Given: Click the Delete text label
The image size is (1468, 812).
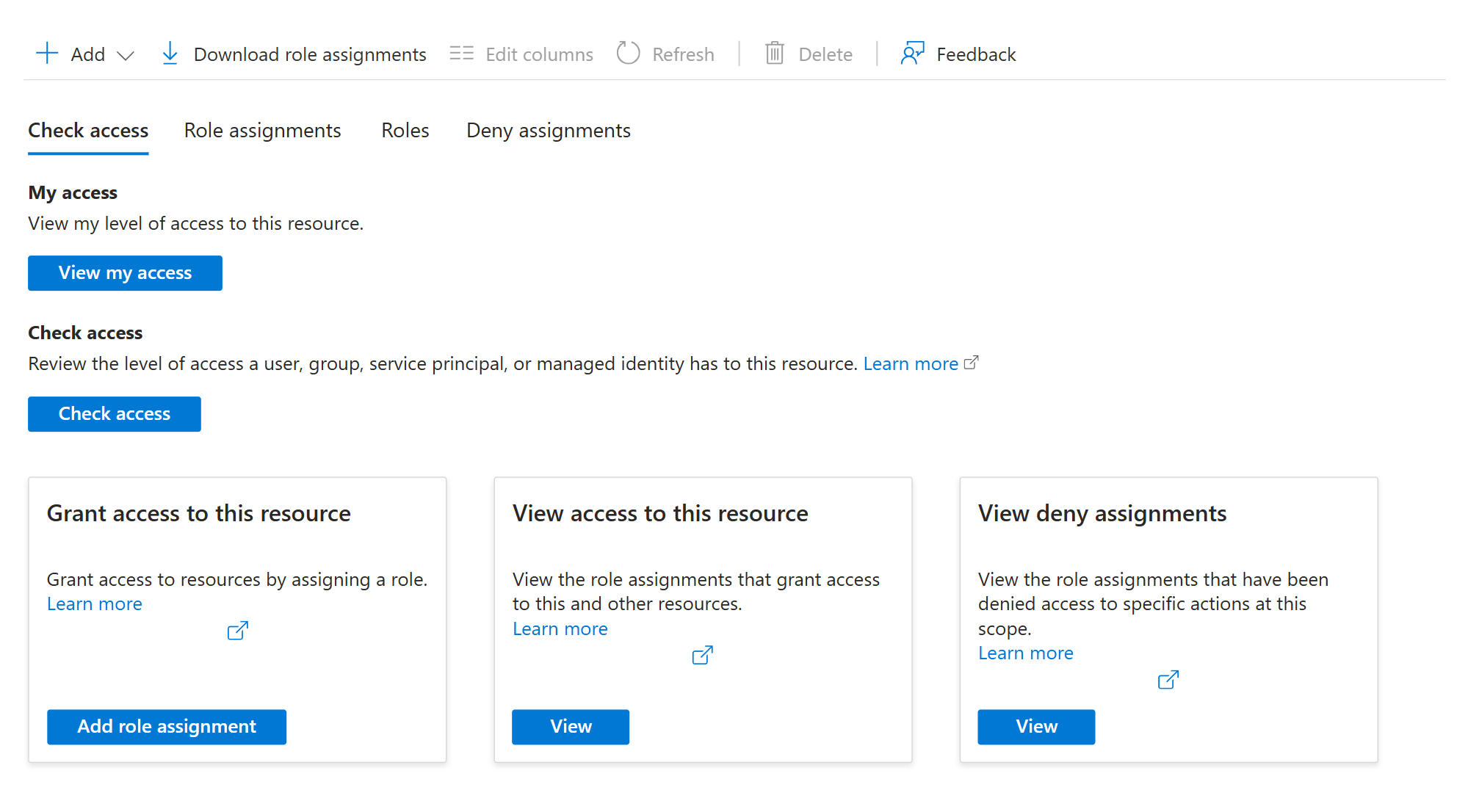Looking at the screenshot, I should click(825, 54).
